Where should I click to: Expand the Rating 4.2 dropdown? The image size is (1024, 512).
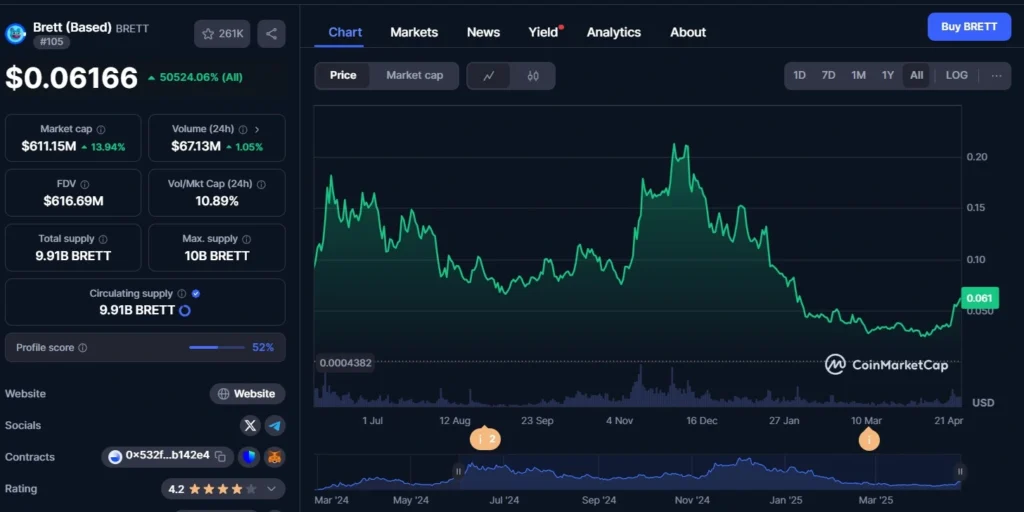coord(272,488)
